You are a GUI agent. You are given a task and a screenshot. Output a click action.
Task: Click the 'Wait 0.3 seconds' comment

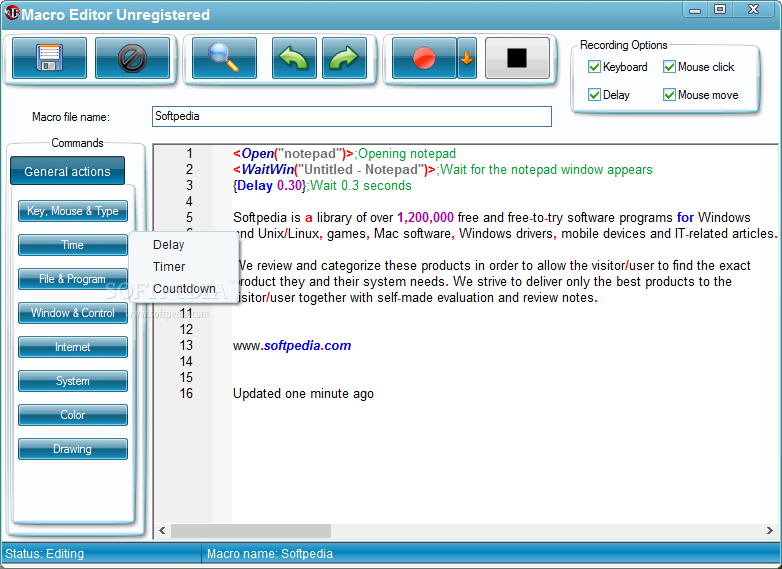pyautogui.click(x=361, y=186)
